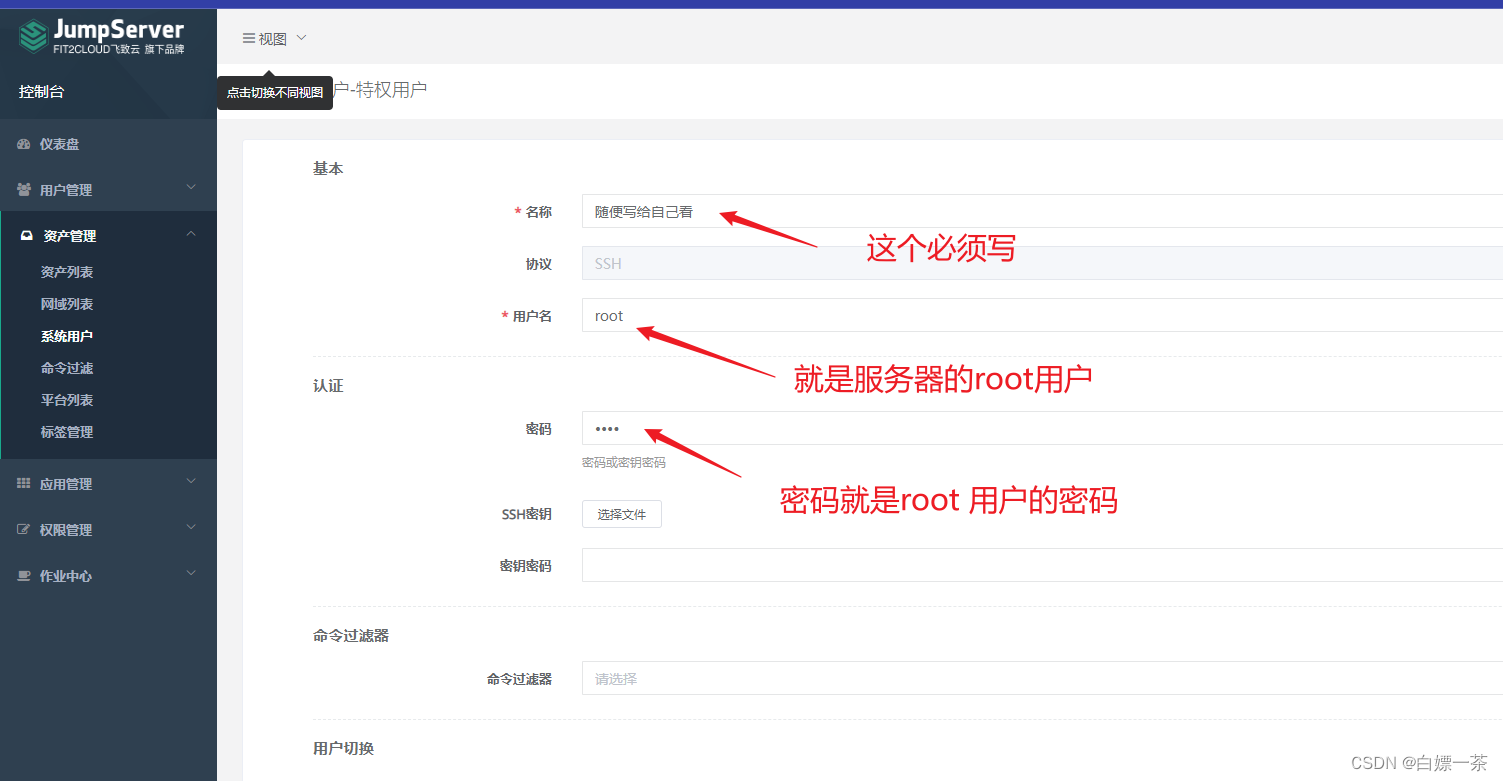Click the JumpServer logo icon
The width and height of the screenshot is (1503, 781).
point(33,37)
